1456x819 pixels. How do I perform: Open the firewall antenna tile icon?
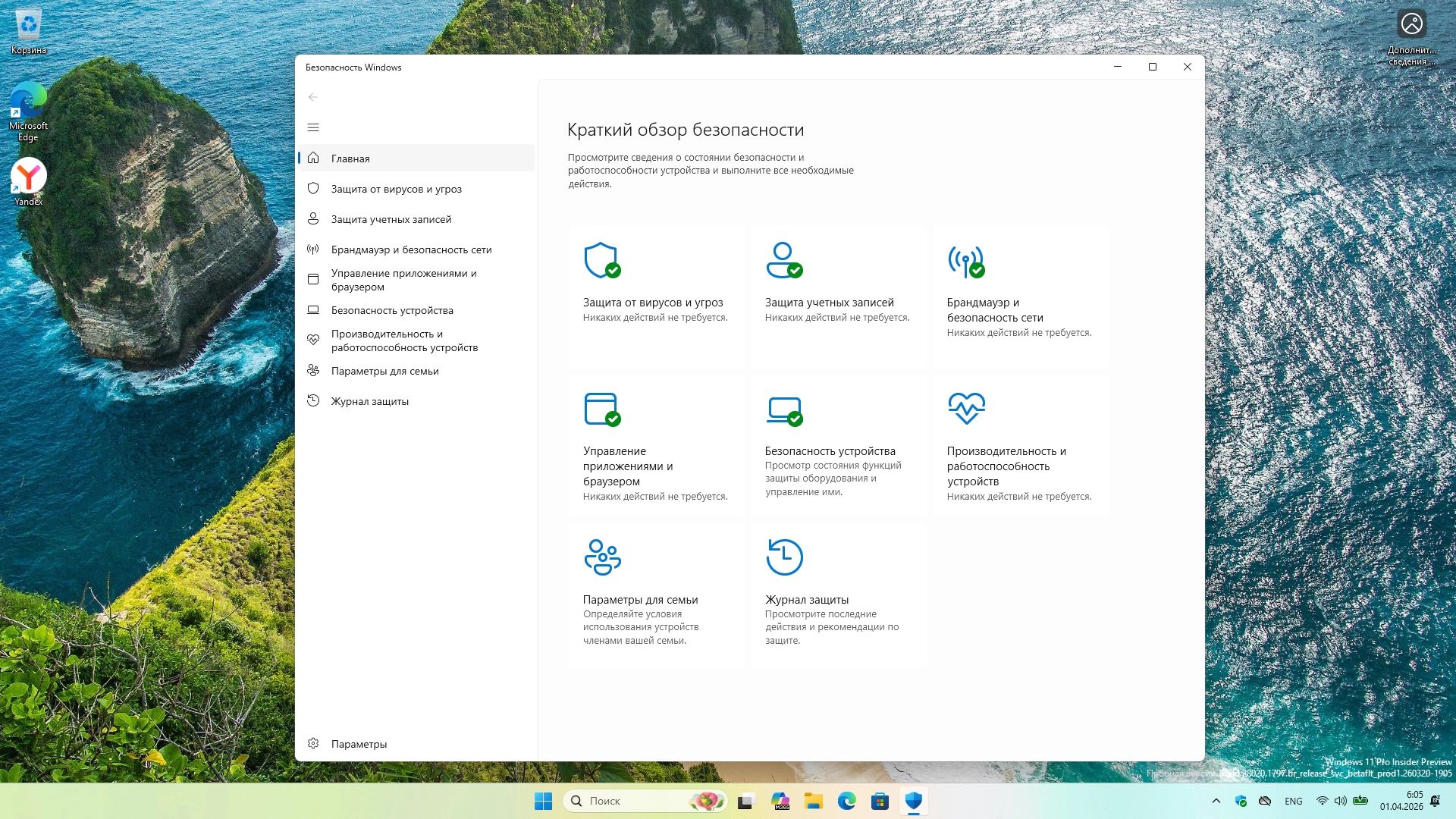965,260
